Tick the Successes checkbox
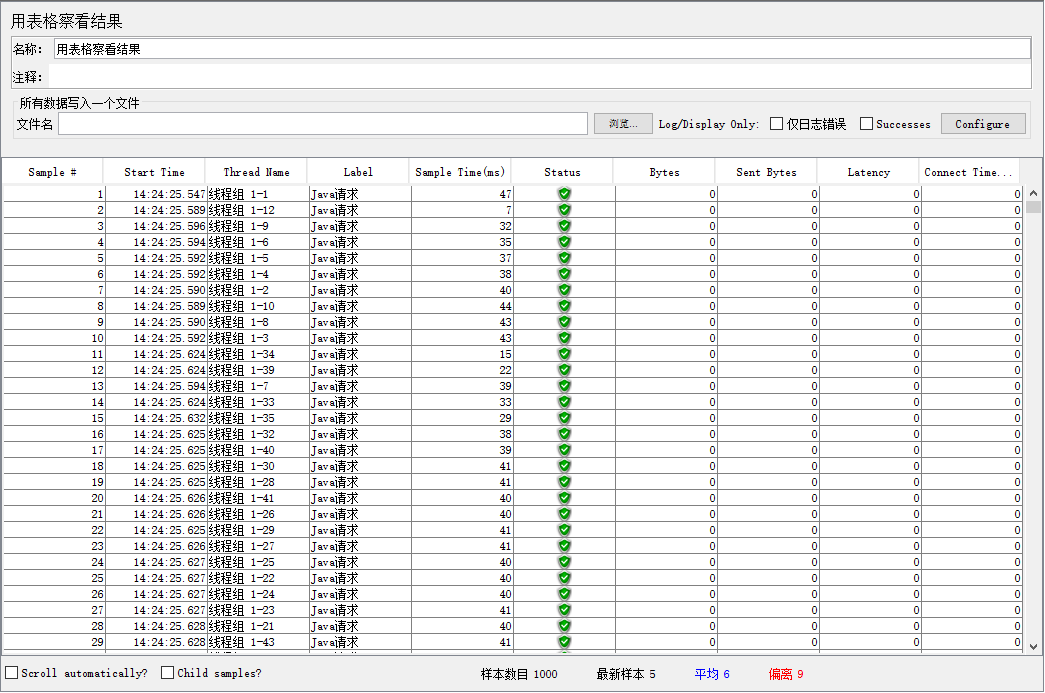The width and height of the screenshot is (1045, 693). (866, 124)
